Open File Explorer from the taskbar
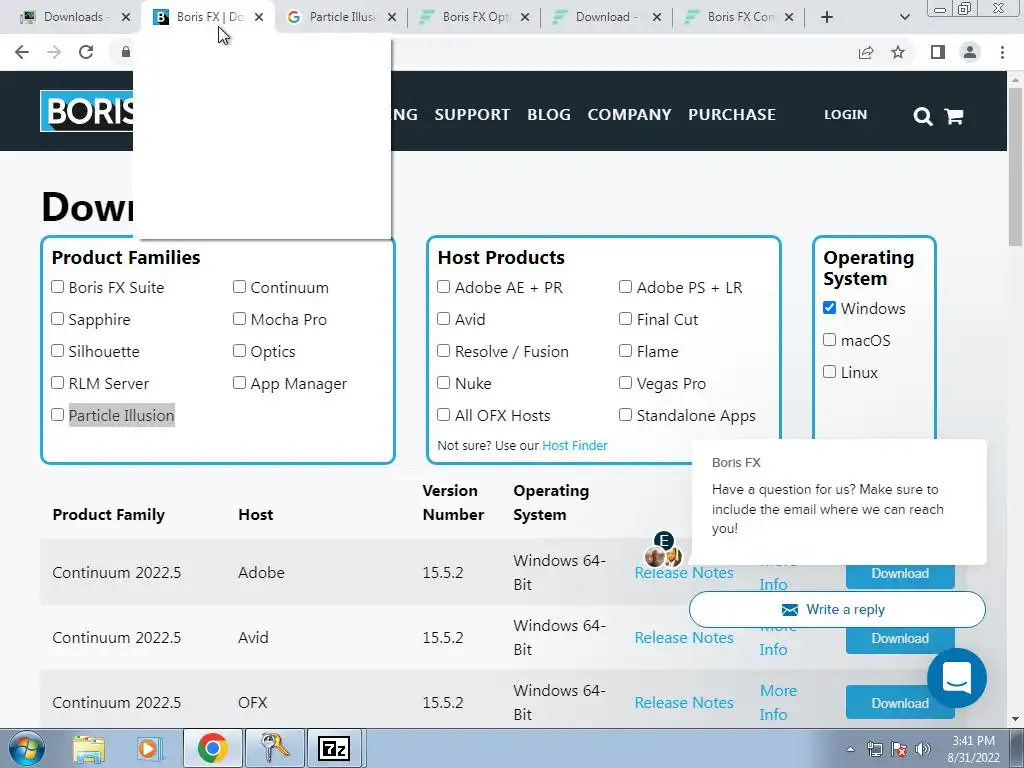Screen dimensions: 1024x768 tap(88, 748)
